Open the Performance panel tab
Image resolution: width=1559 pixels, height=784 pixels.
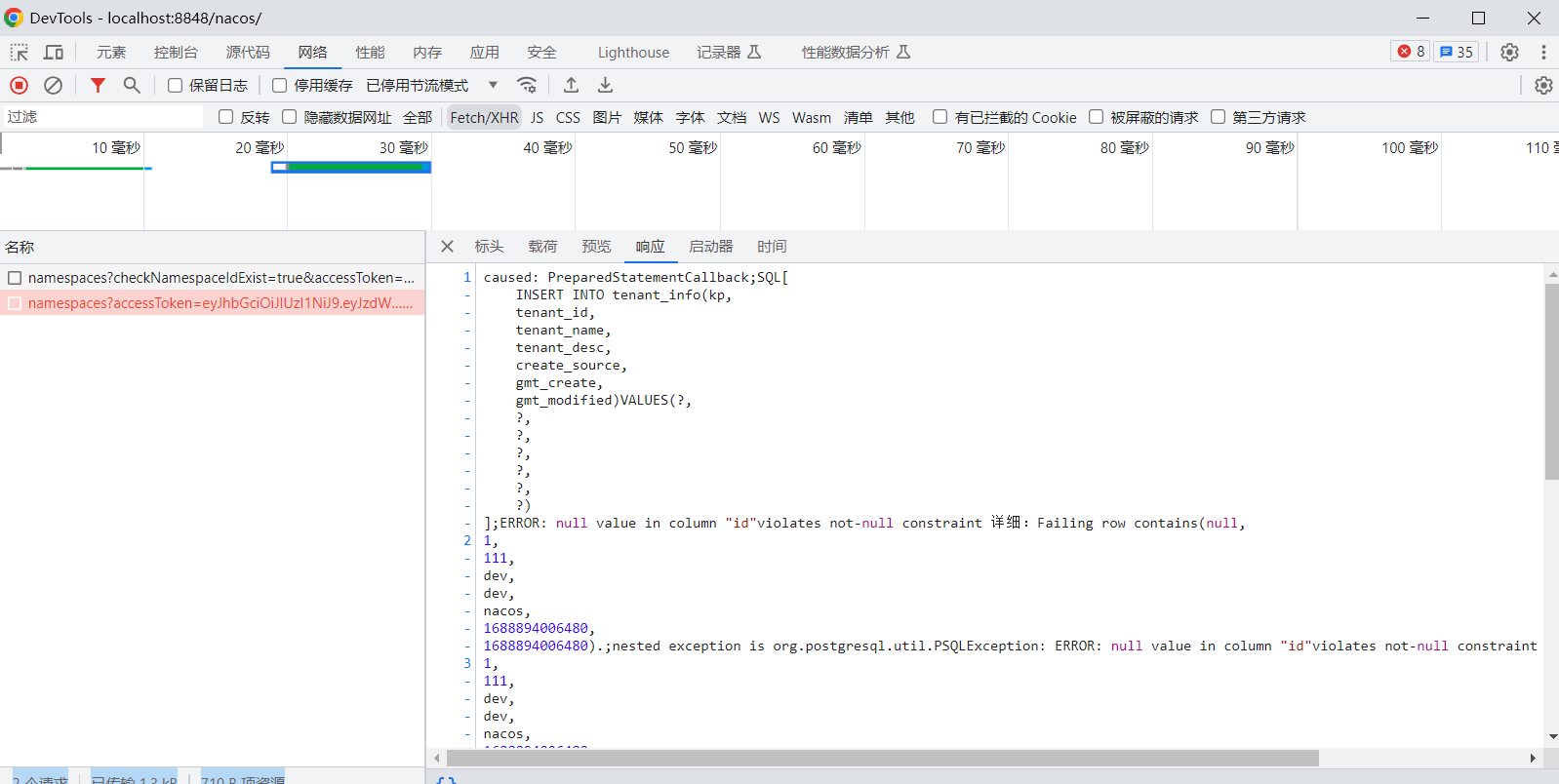[370, 53]
